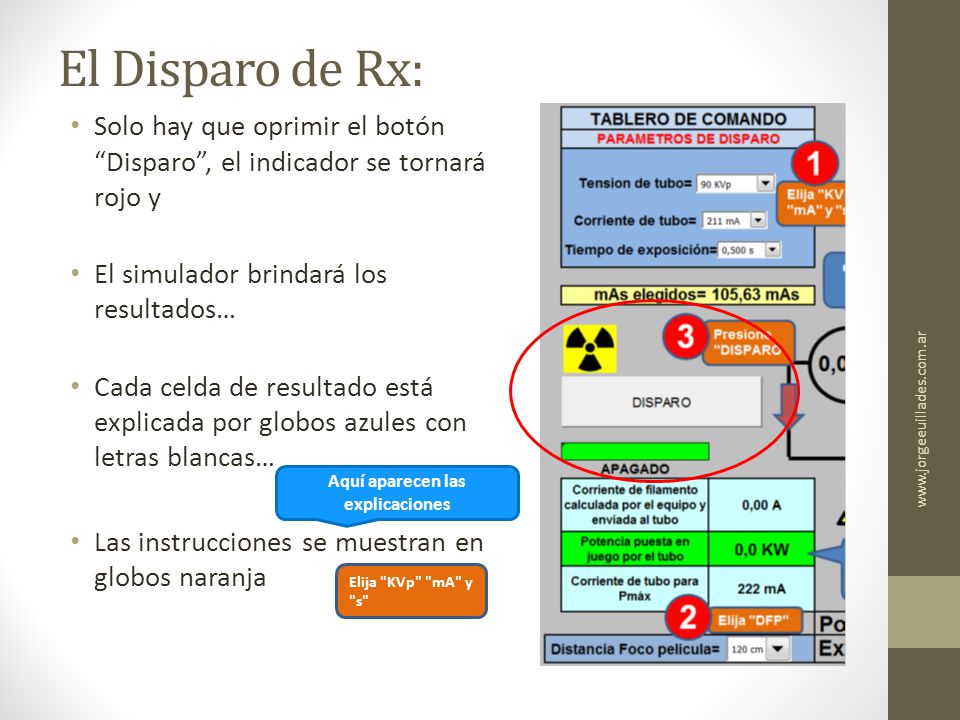Select the 0,500 s exposure value

click(741, 250)
